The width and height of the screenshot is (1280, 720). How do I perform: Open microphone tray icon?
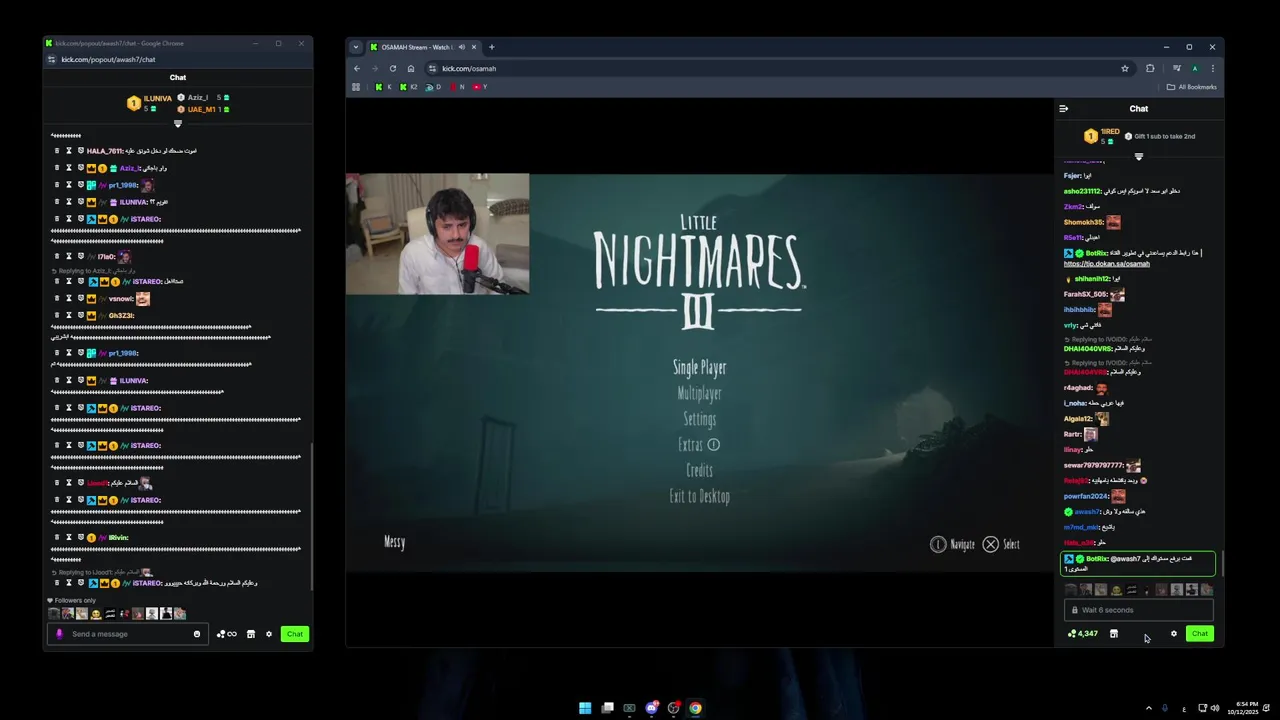(x=1165, y=708)
